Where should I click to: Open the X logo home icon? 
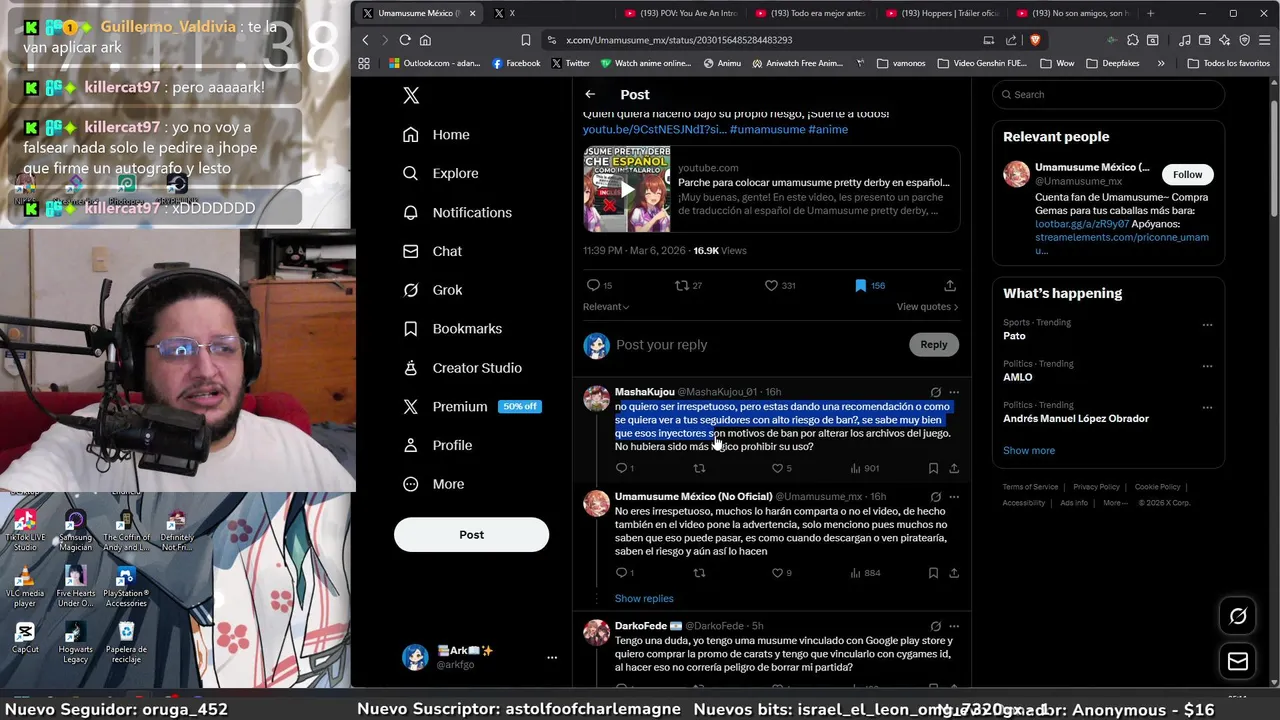(x=411, y=95)
